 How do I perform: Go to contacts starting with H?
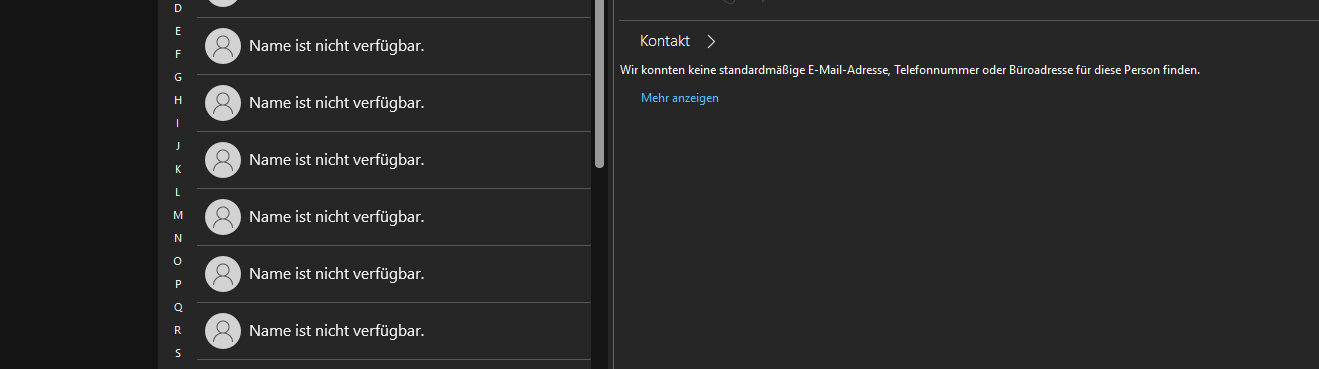(178, 100)
